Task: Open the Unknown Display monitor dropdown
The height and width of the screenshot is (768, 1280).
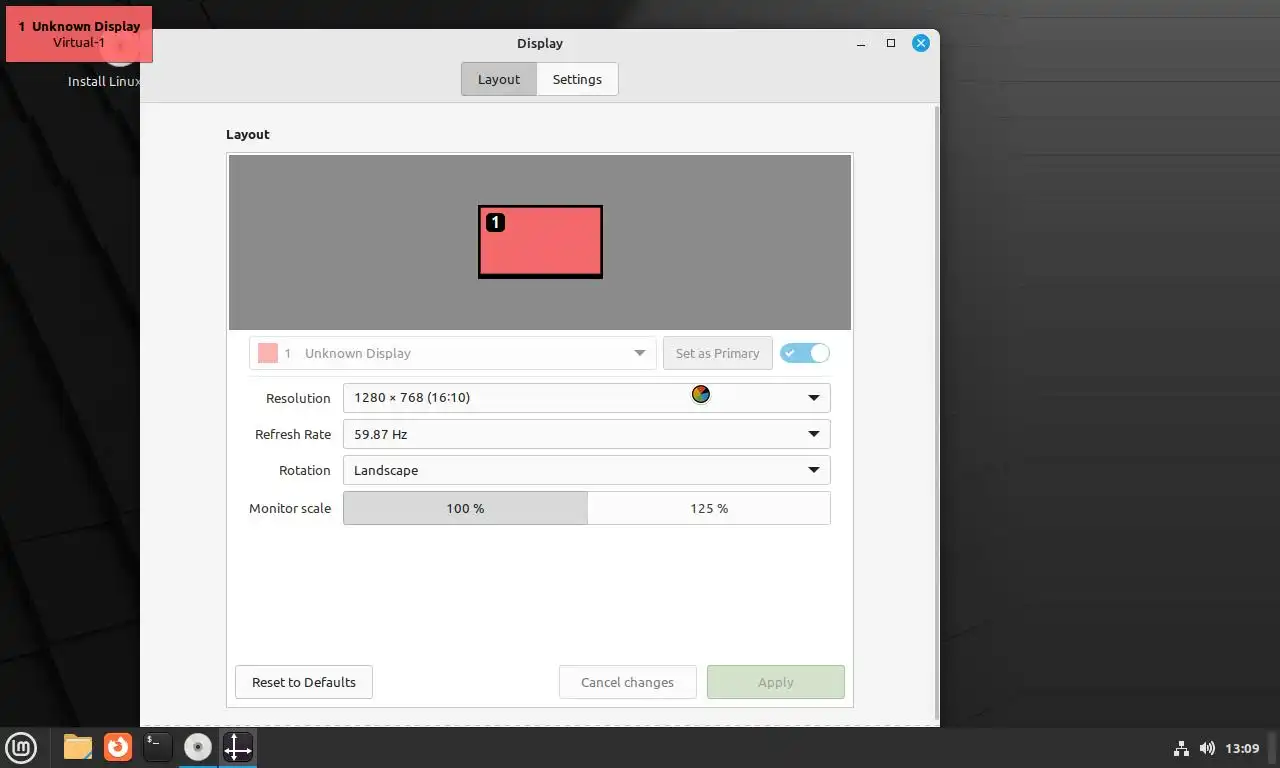Action: tap(453, 353)
